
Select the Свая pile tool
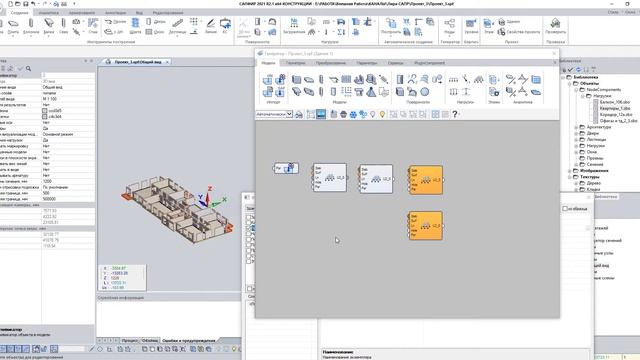coord(63,27)
